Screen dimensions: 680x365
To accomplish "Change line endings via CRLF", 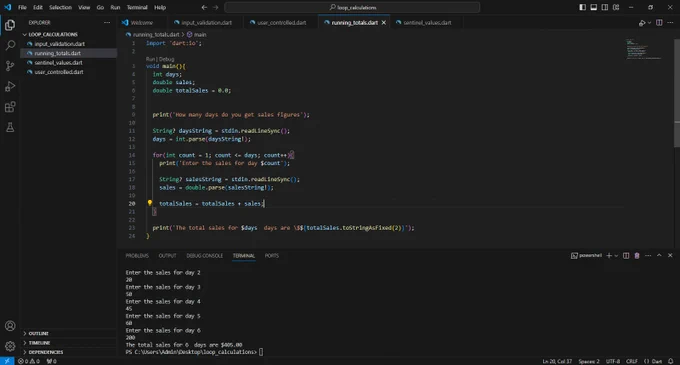I will 632,361.
